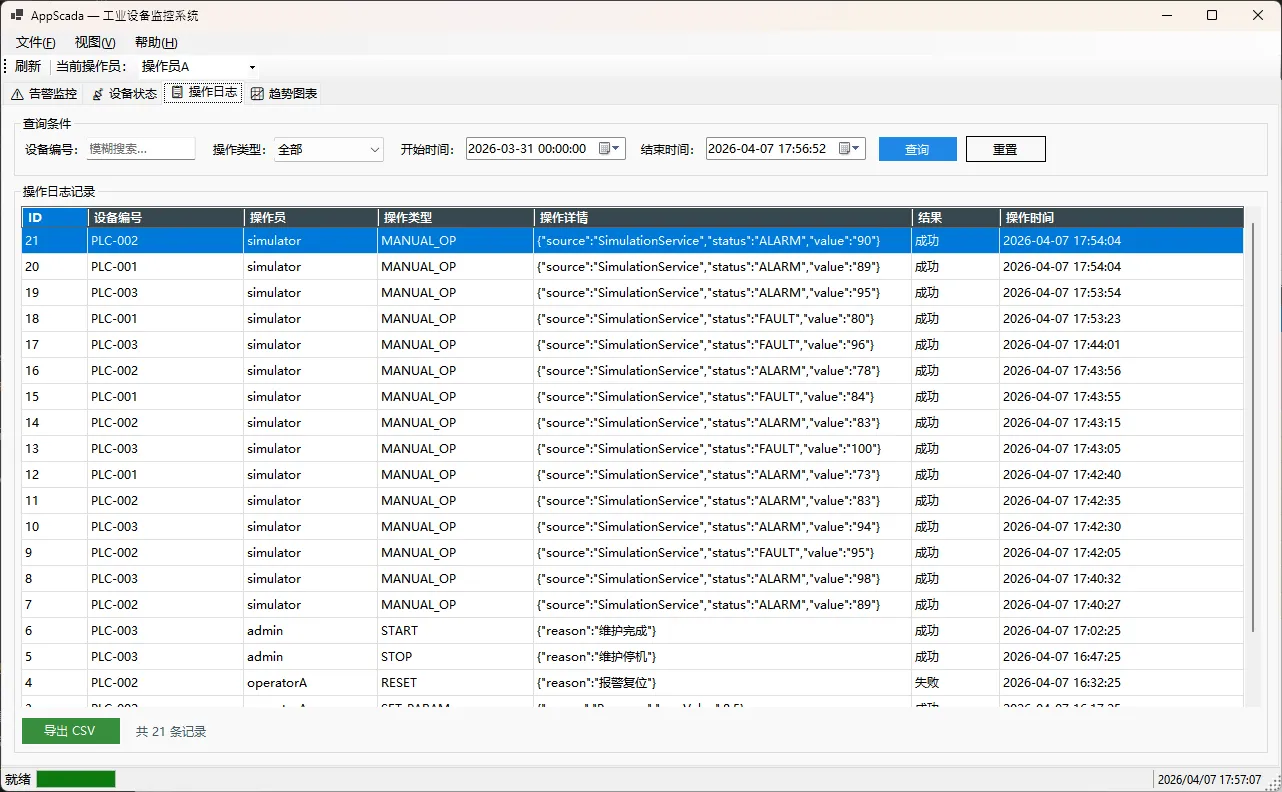Export logs with 导出 CSV button

pos(70,731)
